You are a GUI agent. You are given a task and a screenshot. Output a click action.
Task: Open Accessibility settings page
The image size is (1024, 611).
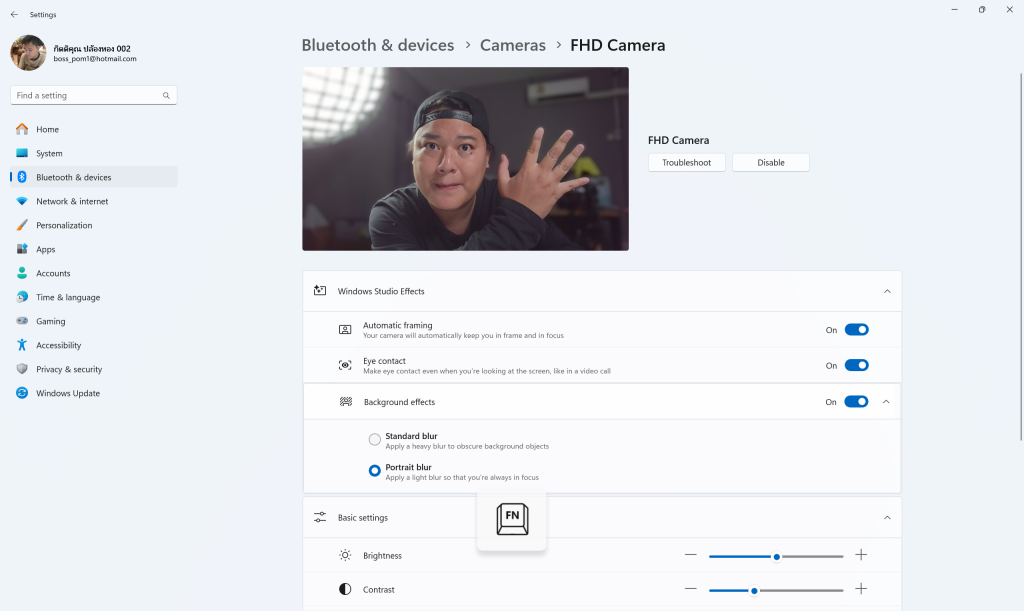click(x=93, y=345)
